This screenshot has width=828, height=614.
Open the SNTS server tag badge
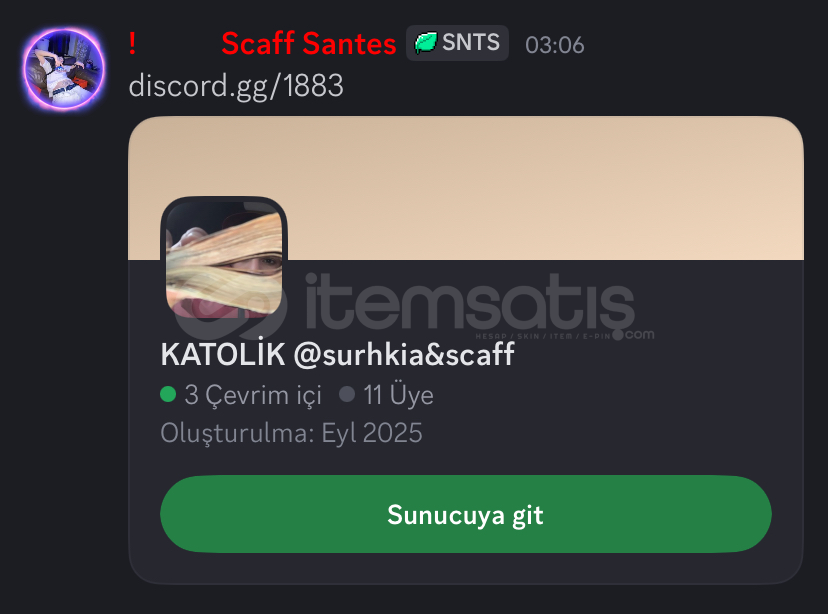(457, 43)
